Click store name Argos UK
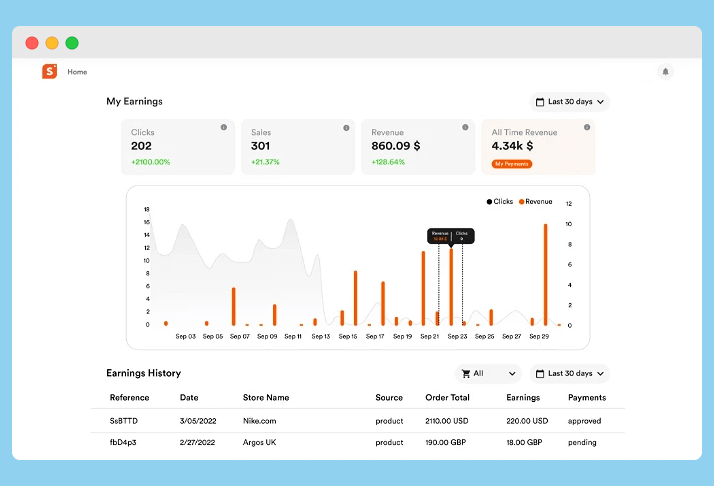The height and width of the screenshot is (486, 714). (x=260, y=442)
